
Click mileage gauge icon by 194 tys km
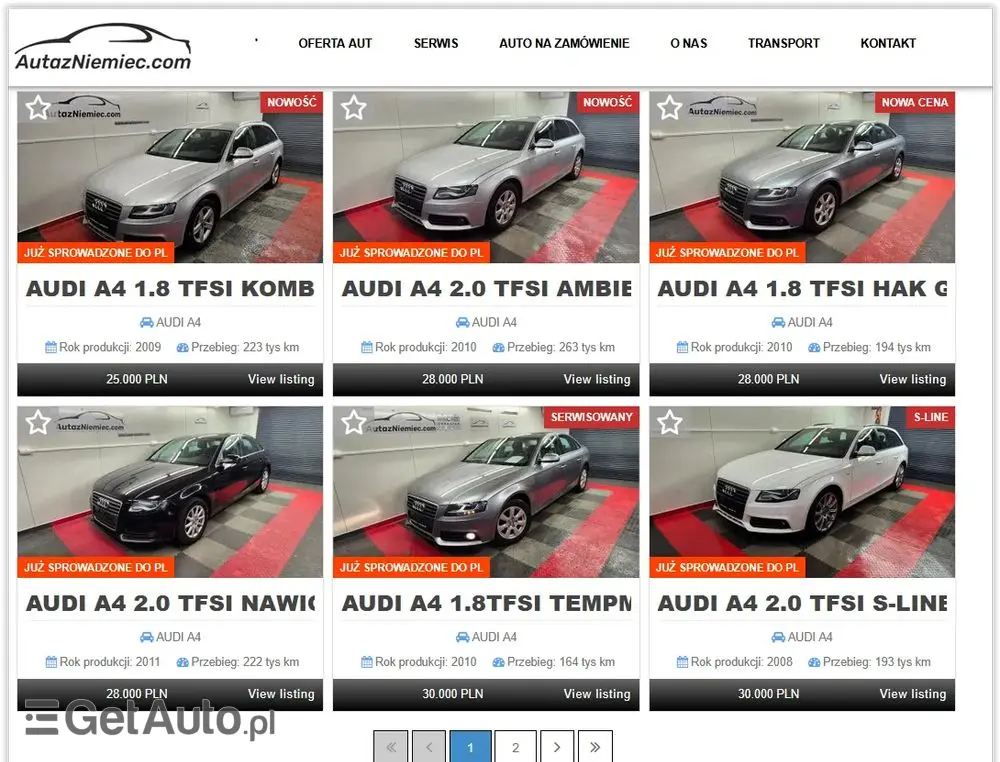[x=814, y=348]
